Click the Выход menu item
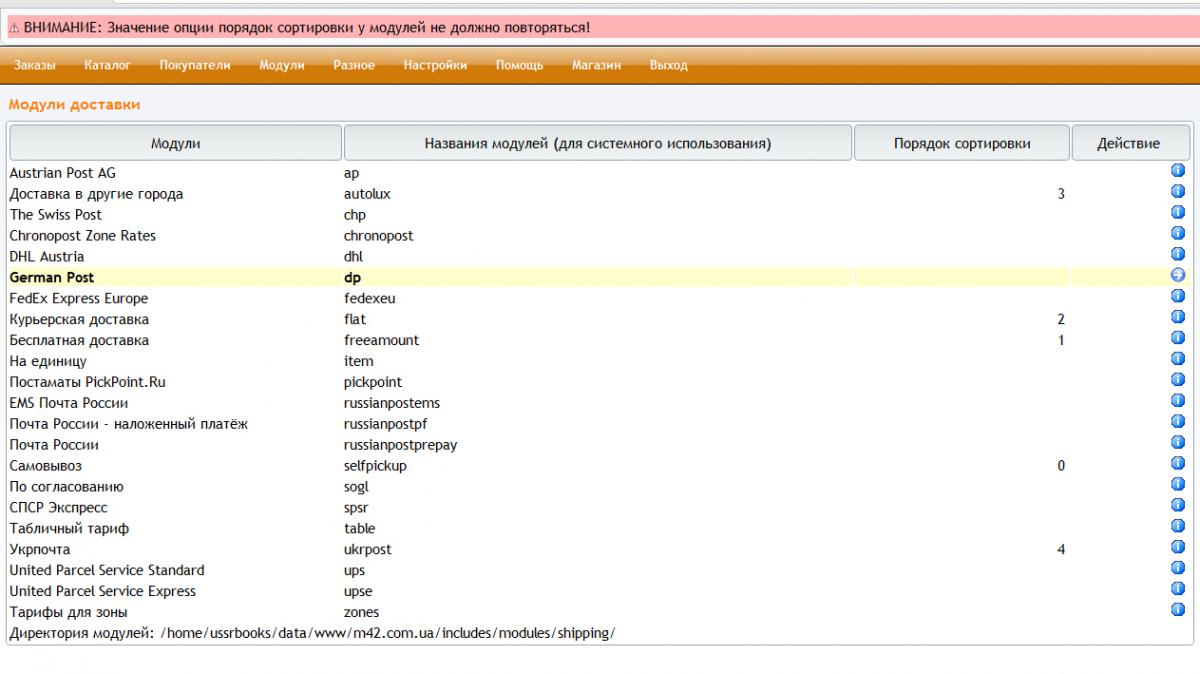The height and width of the screenshot is (674, 1200). pyautogui.click(x=668, y=66)
